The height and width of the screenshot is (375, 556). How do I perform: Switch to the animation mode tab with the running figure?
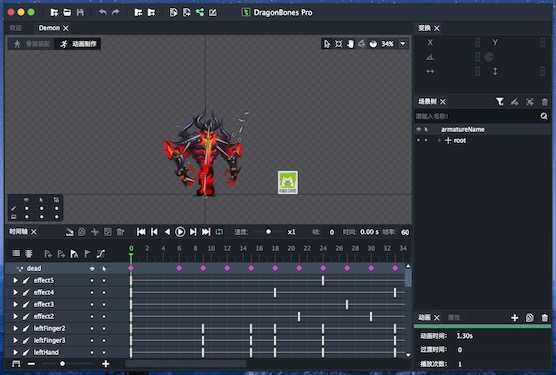(x=78, y=44)
